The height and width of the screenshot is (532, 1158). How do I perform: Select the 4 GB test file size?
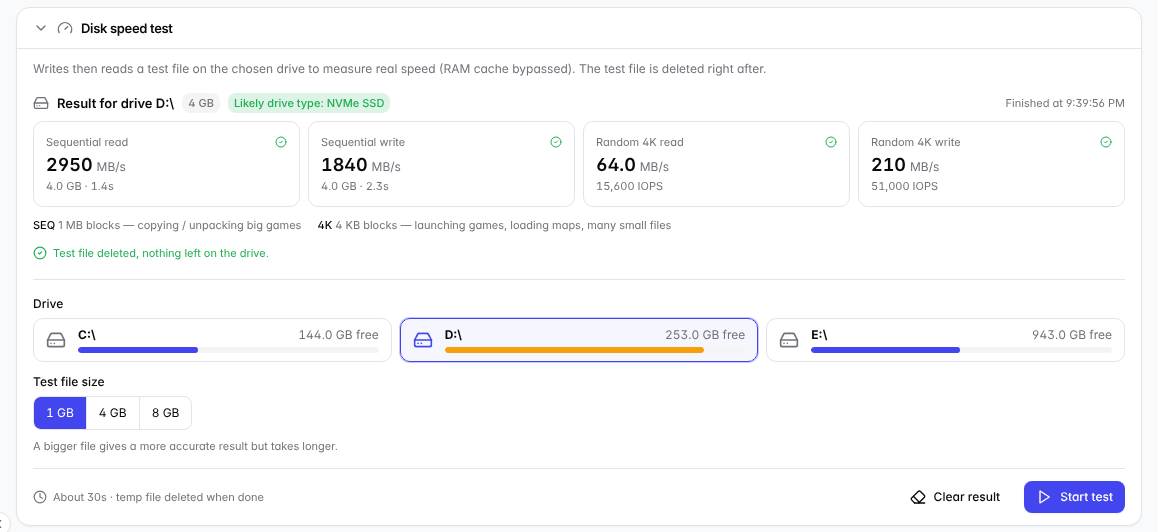pos(113,413)
